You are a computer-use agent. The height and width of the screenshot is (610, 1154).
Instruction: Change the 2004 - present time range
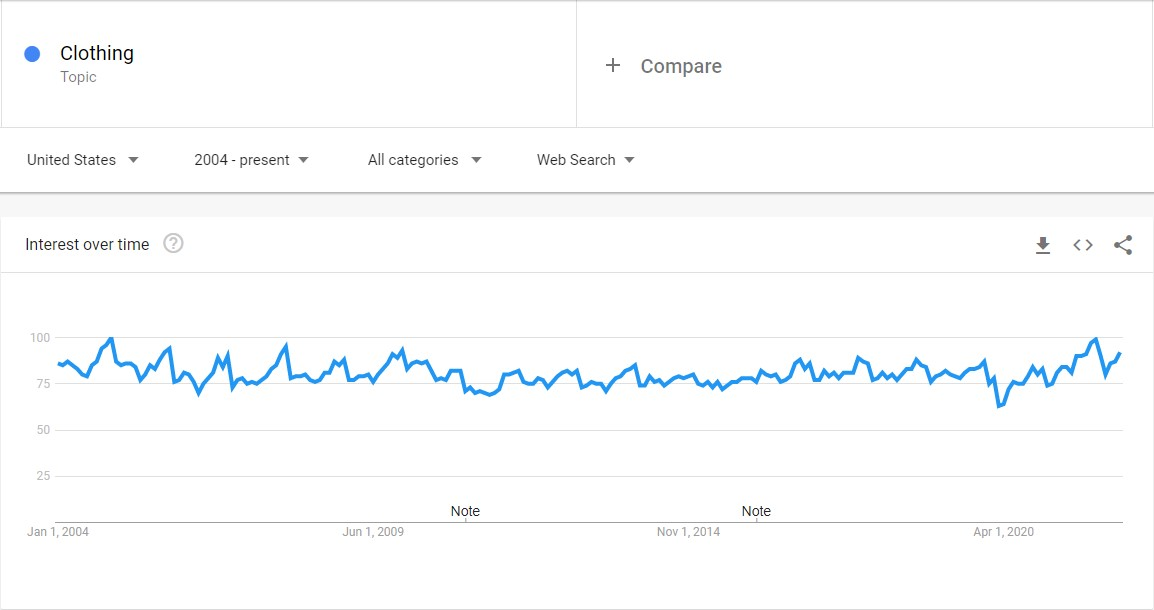251,160
